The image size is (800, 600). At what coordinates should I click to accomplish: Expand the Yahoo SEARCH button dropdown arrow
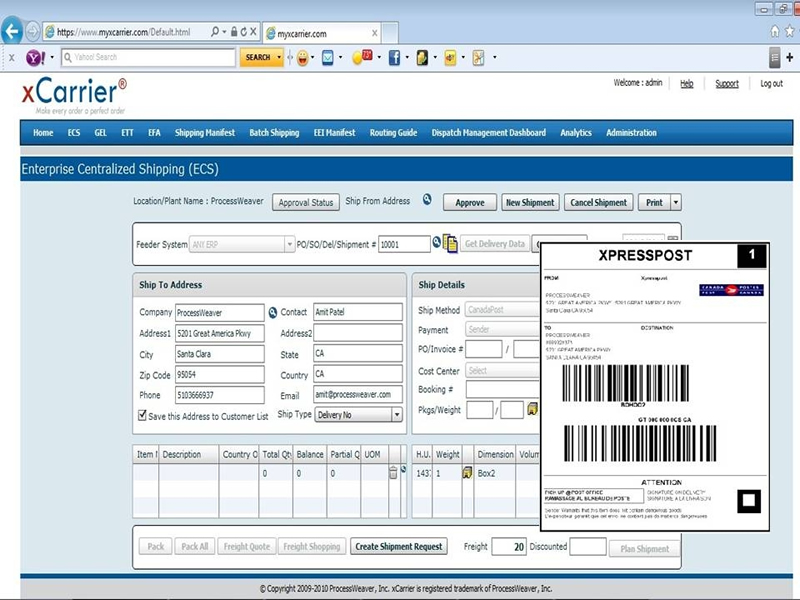[x=279, y=57]
